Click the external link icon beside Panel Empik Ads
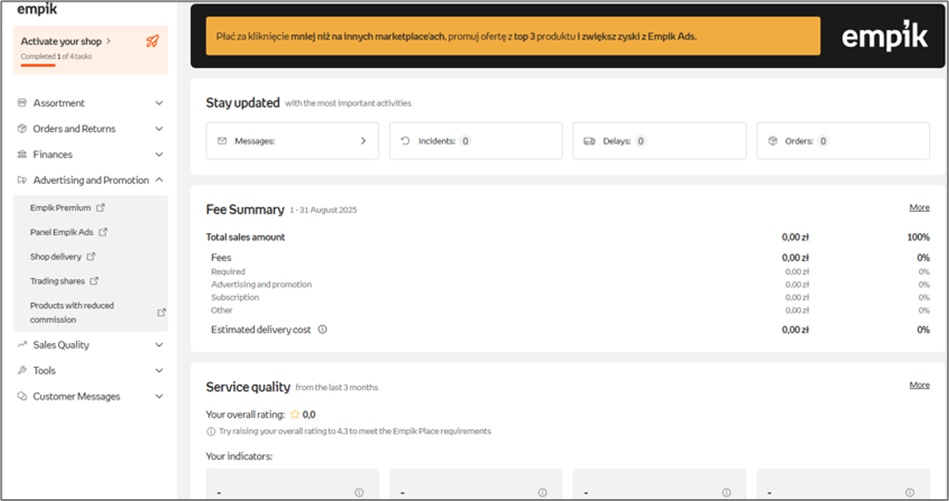Image resolution: width=949 pixels, height=501 pixels. click(103, 232)
